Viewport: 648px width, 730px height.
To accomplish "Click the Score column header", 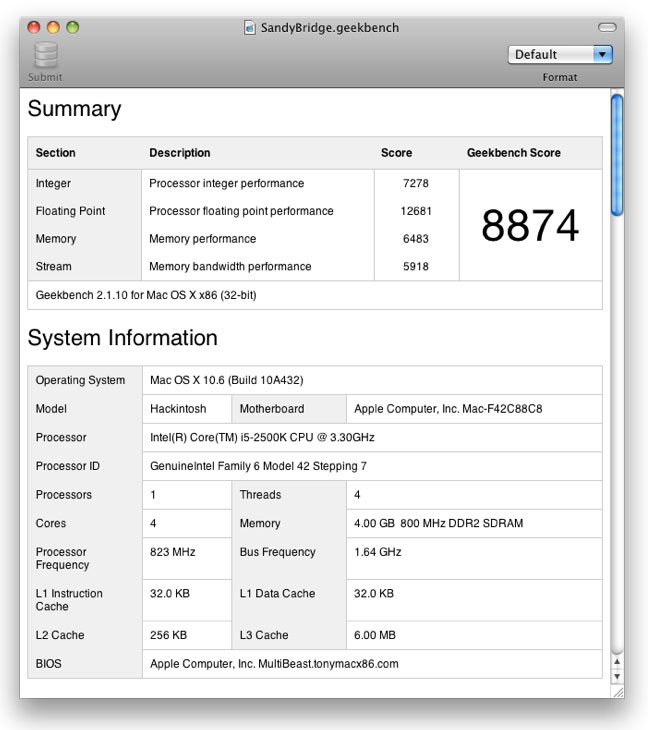I will 396,153.
